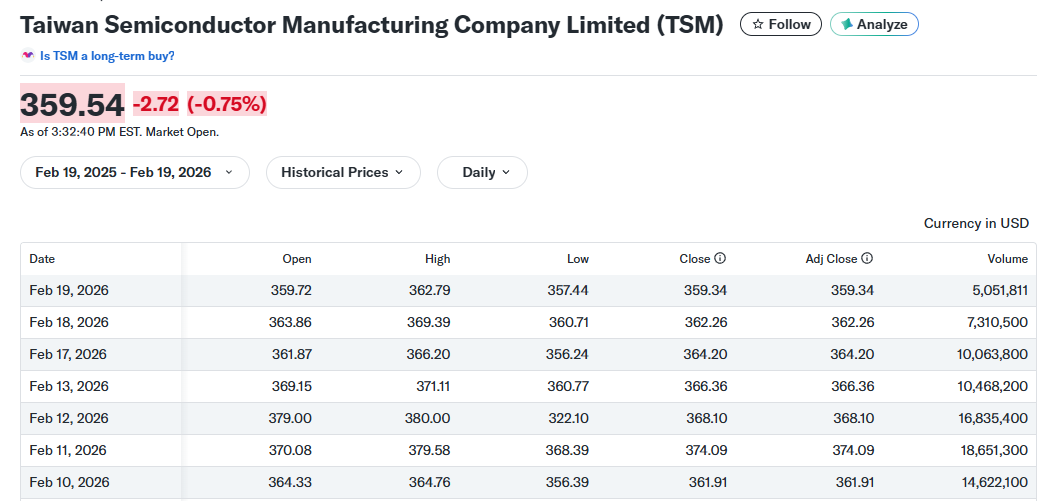Click the current price 359.54
This screenshot has height=501, width=1058.
(72, 104)
